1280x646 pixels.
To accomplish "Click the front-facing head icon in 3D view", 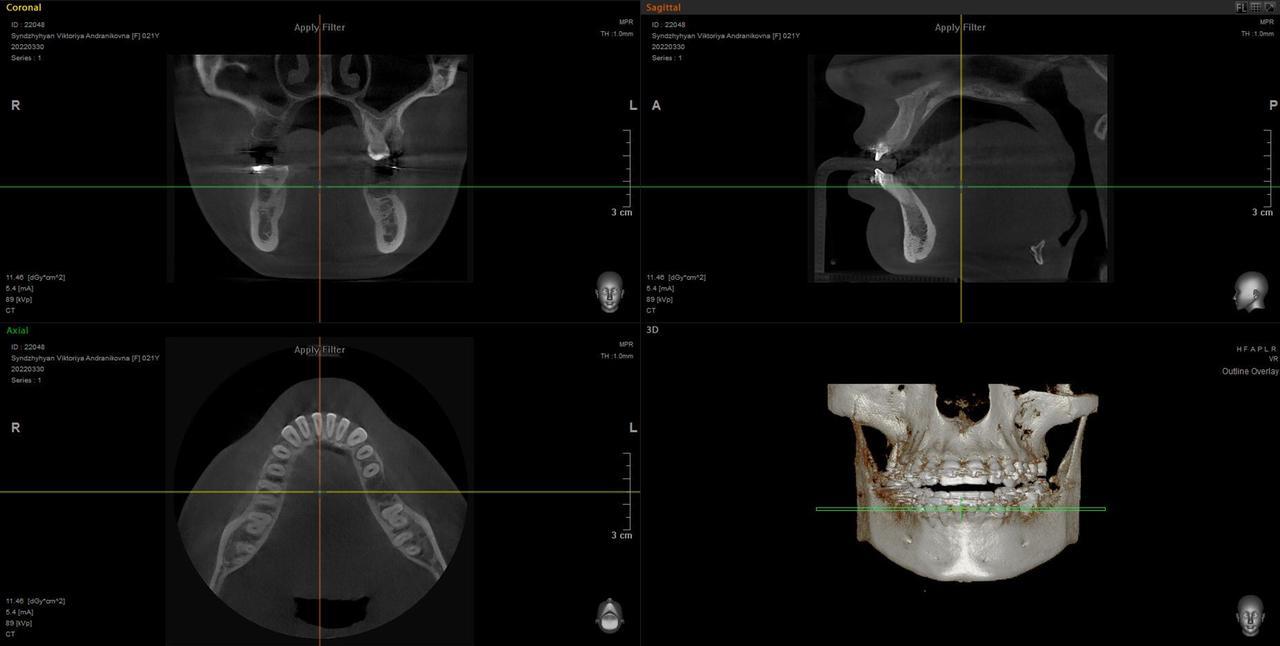I will [1249, 615].
